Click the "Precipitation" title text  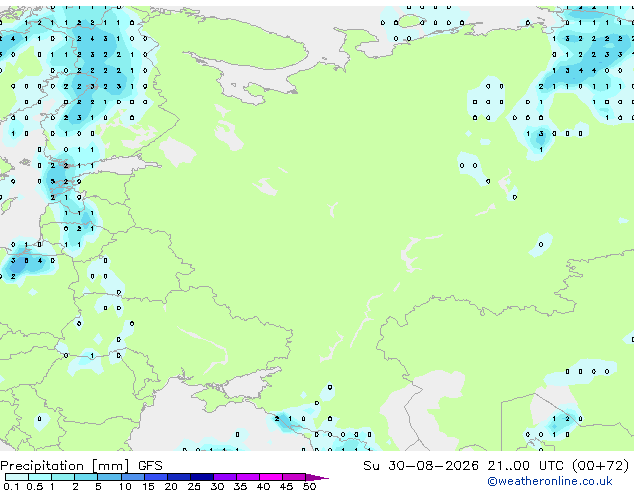coord(42,466)
